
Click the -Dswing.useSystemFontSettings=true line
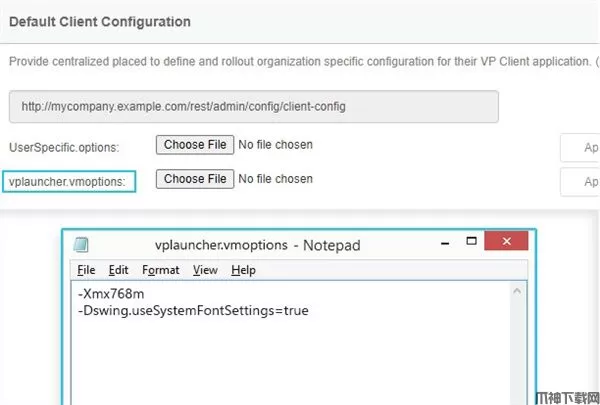click(193, 311)
